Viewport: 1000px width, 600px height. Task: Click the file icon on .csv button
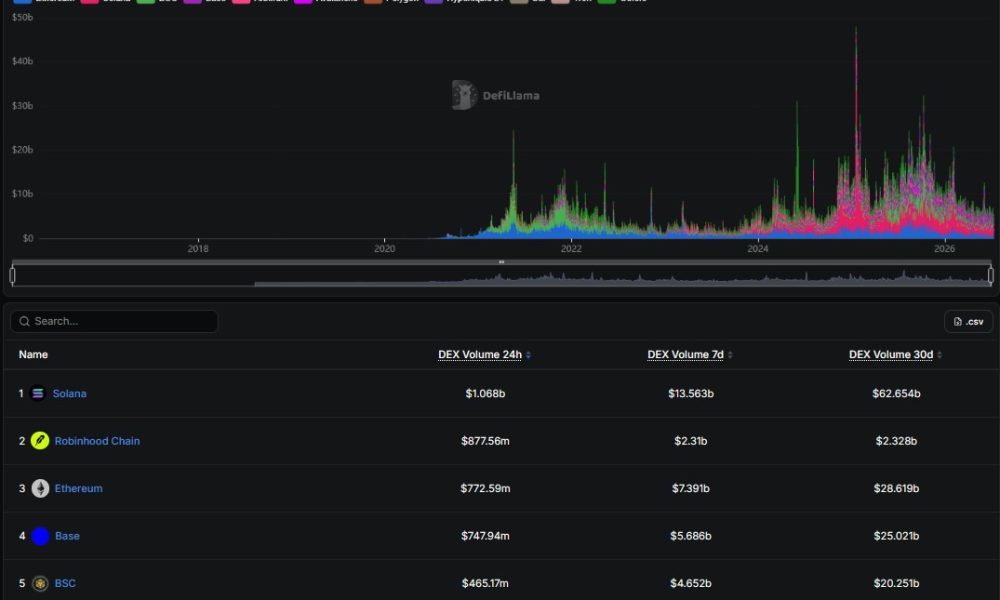(957, 322)
